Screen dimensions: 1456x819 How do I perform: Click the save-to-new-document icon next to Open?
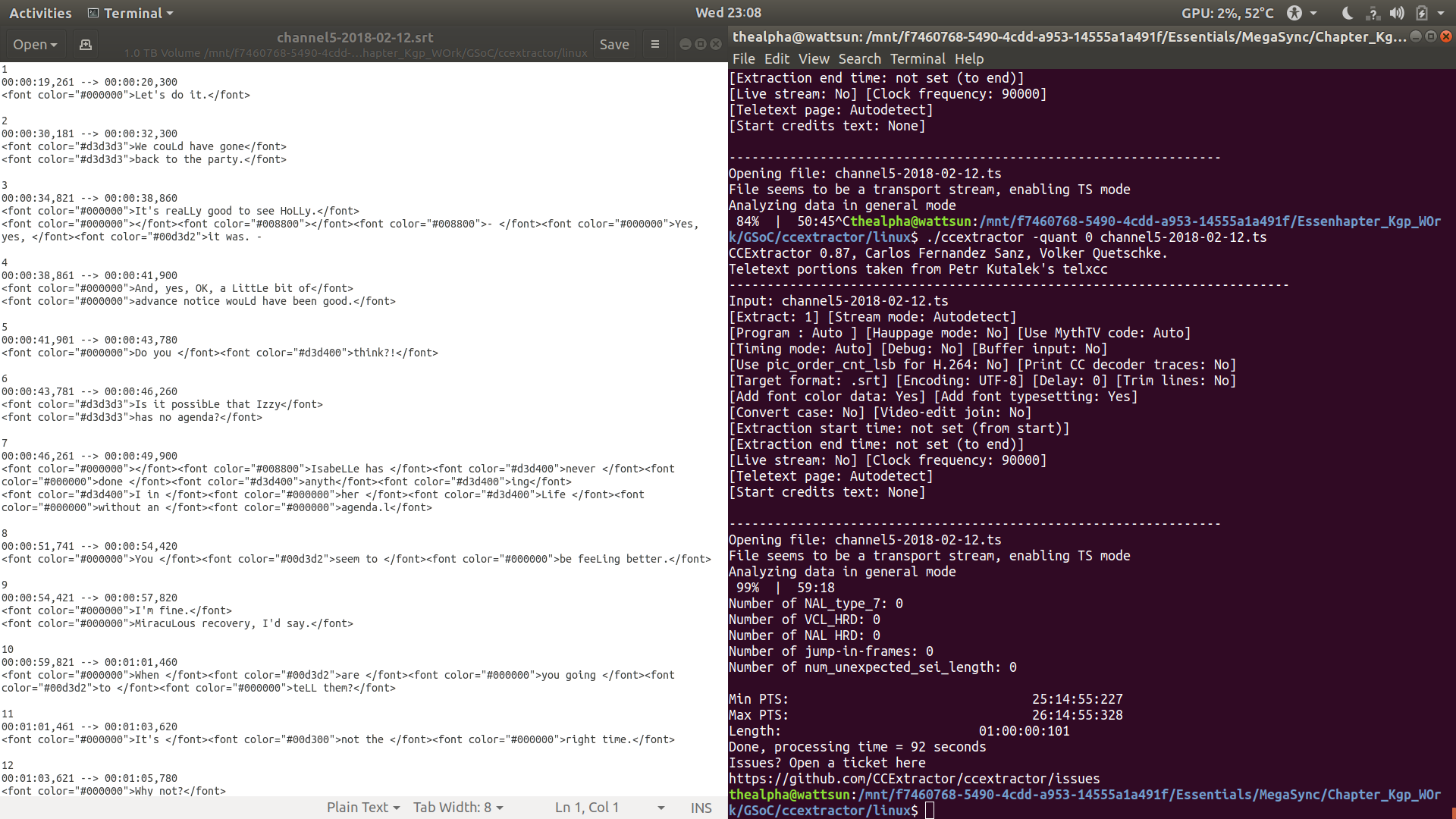click(86, 45)
